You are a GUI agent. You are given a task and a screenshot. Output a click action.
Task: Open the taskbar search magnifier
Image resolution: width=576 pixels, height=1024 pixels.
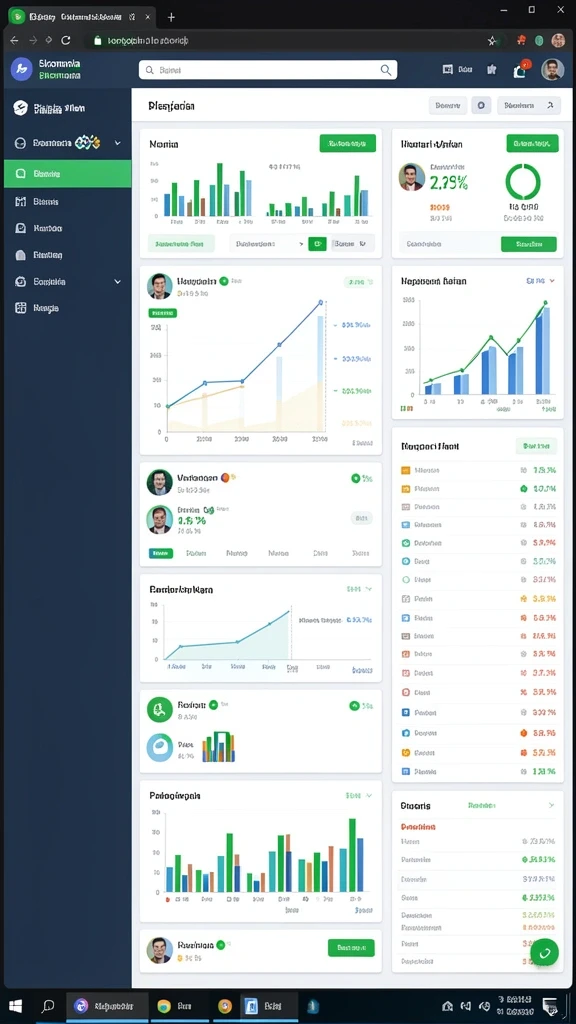[48, 1006]
